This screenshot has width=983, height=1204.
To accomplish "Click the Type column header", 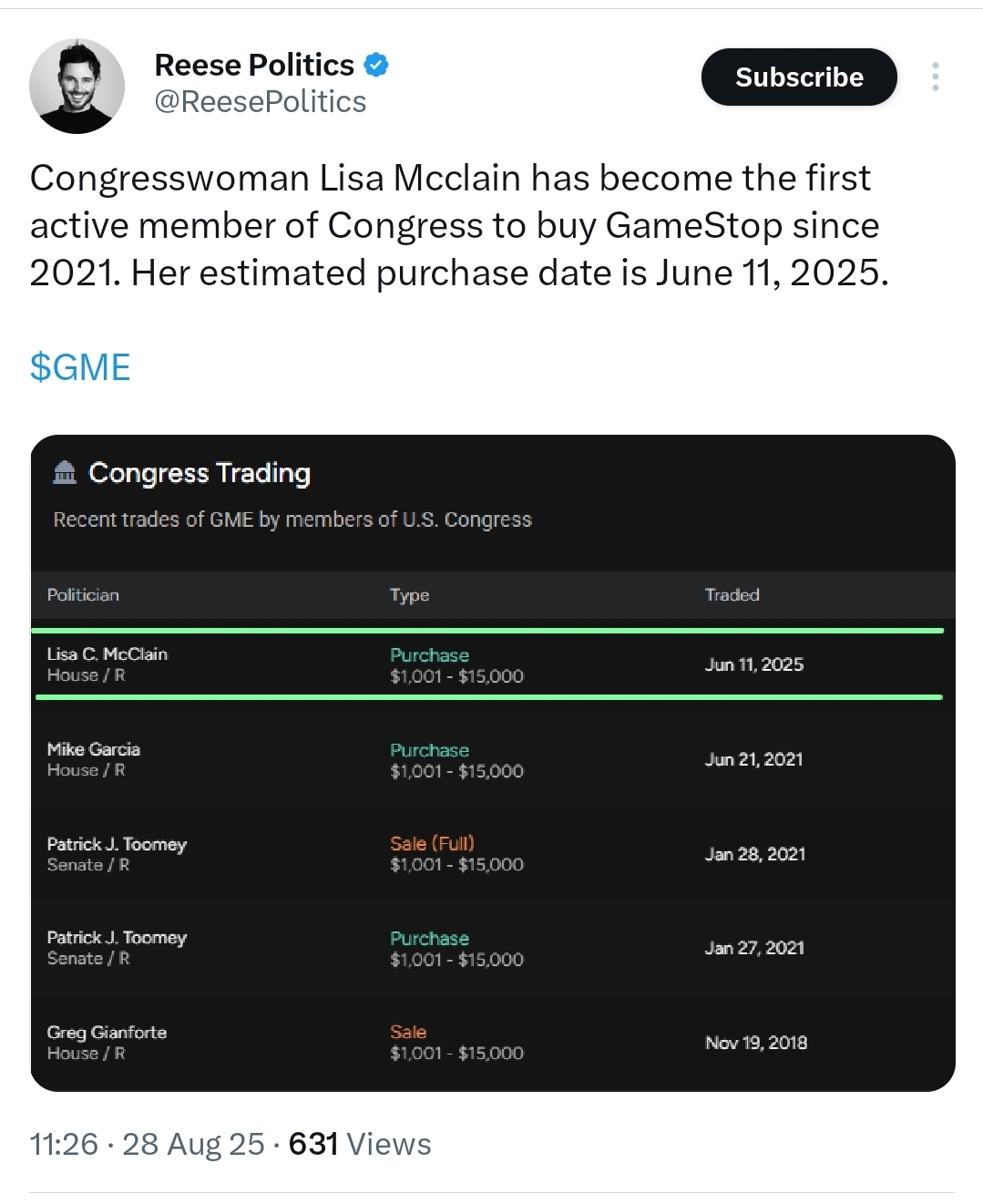I will (x=409, y=594).
